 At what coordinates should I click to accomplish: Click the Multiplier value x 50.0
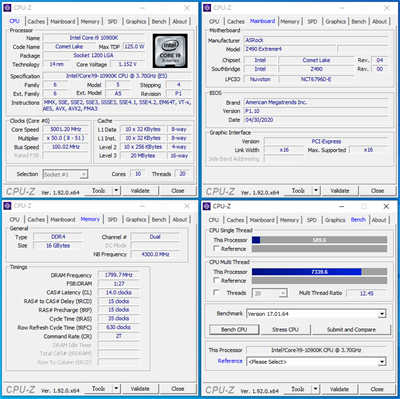pos(66,138)
